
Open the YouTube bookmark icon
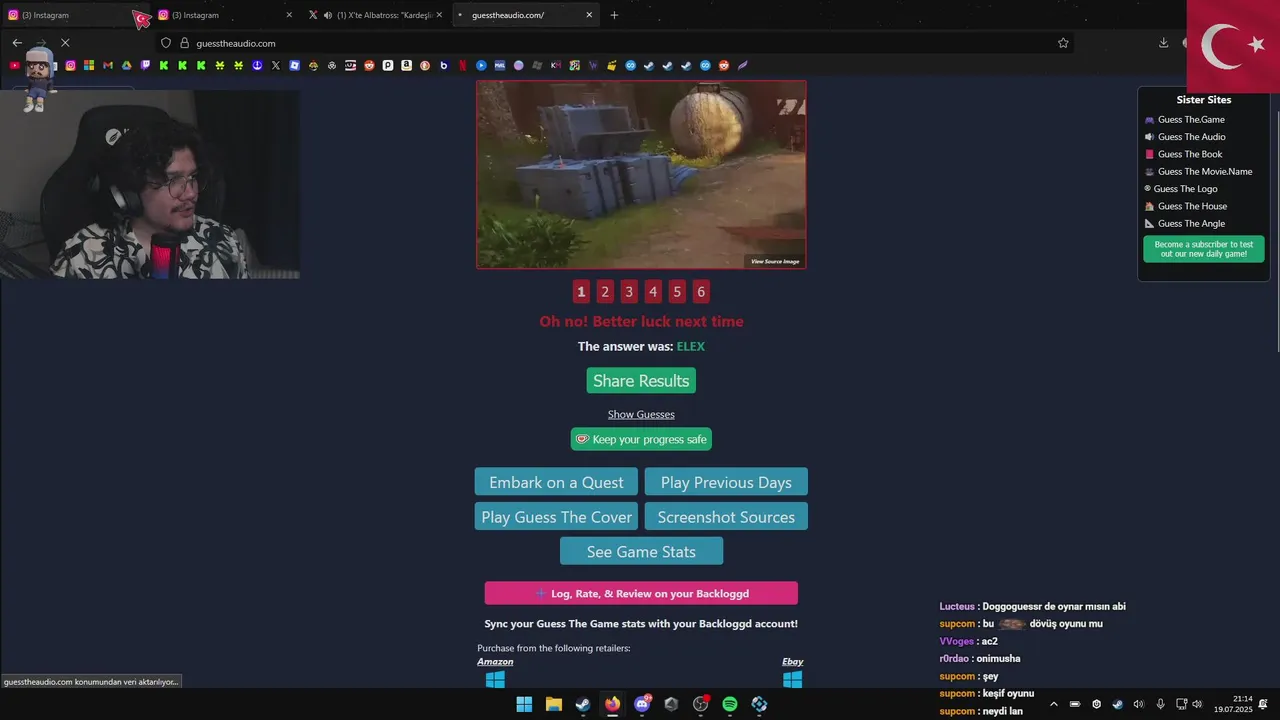tap(14, 65)
